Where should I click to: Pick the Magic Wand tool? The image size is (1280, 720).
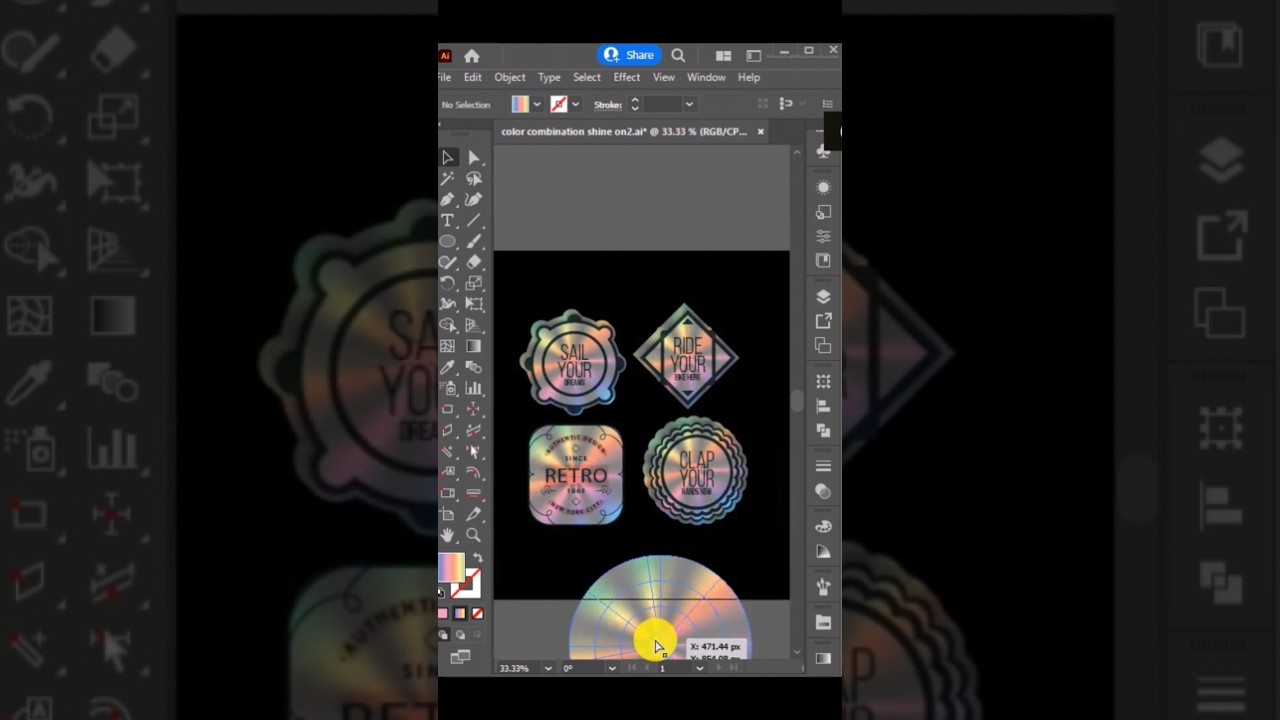tap(448, 179)
